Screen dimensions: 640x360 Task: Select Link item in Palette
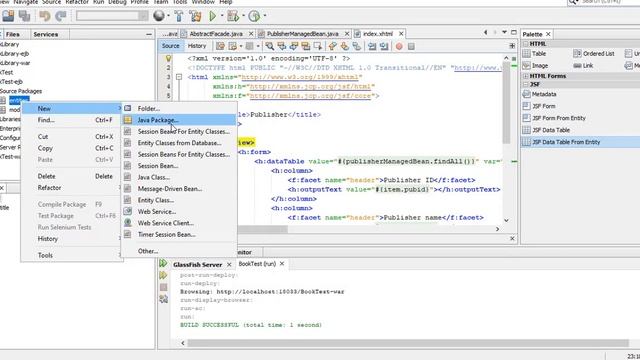[583, 65]
